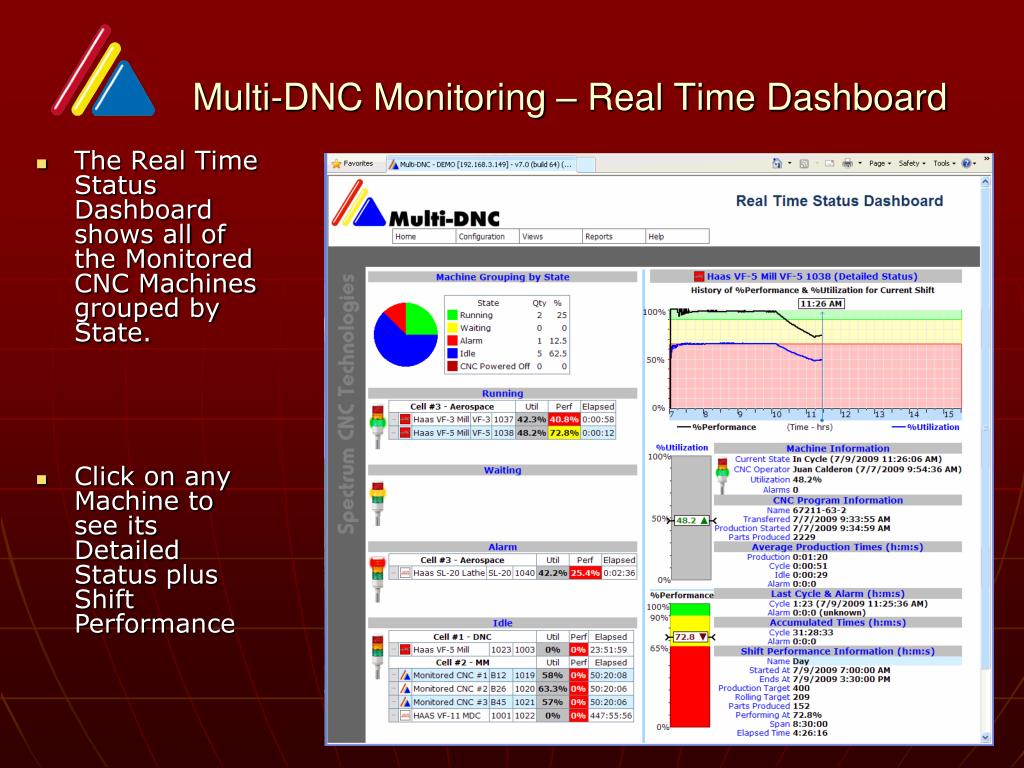Screen dimensions: 1024x768
Task: Click the logo icon beside Monitored CNC #3
Action: click(405, 702)
